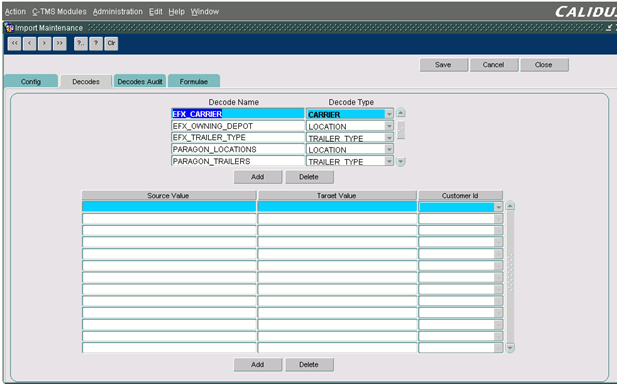Add a new decode name entry
Viewport: 617px width, 386px height.
(258, 177)
